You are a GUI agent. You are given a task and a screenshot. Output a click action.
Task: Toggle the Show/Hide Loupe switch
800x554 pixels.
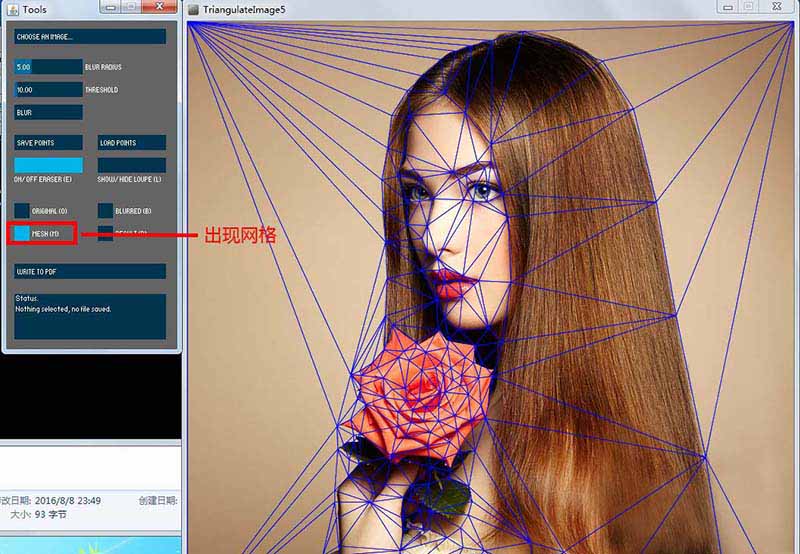tap(132, 165)
